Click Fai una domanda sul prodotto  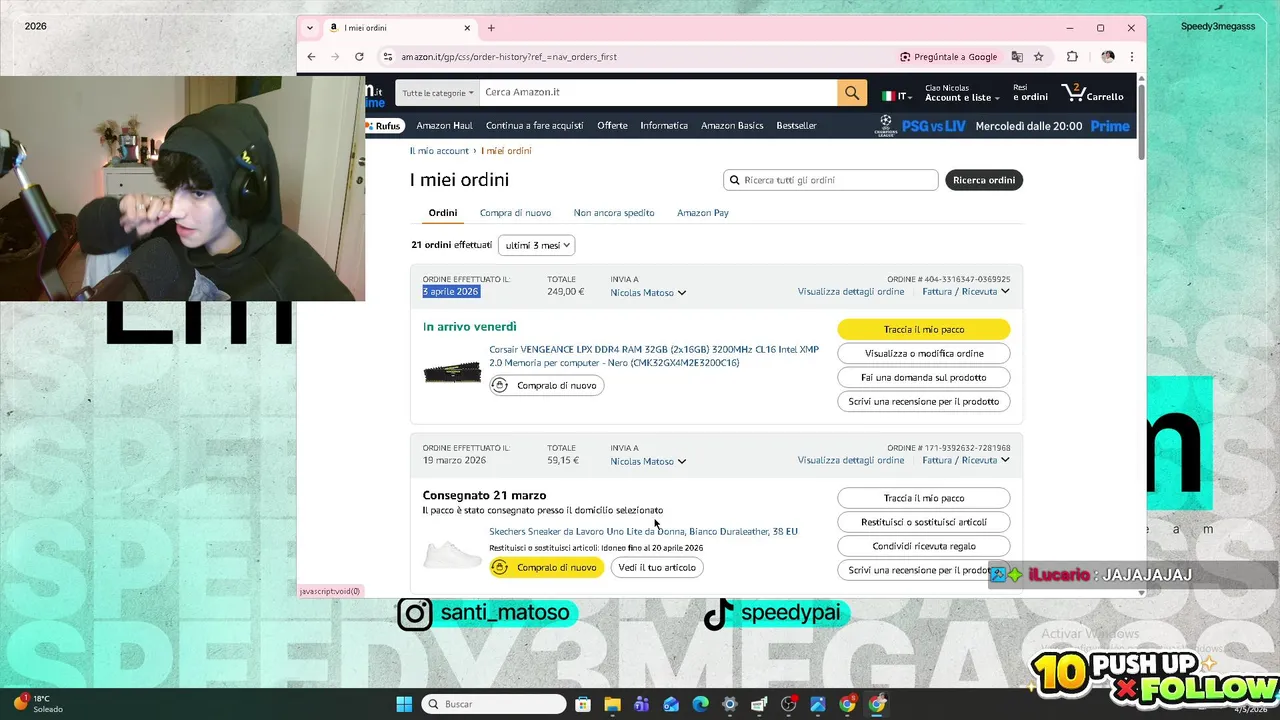[x=923, y=377]
